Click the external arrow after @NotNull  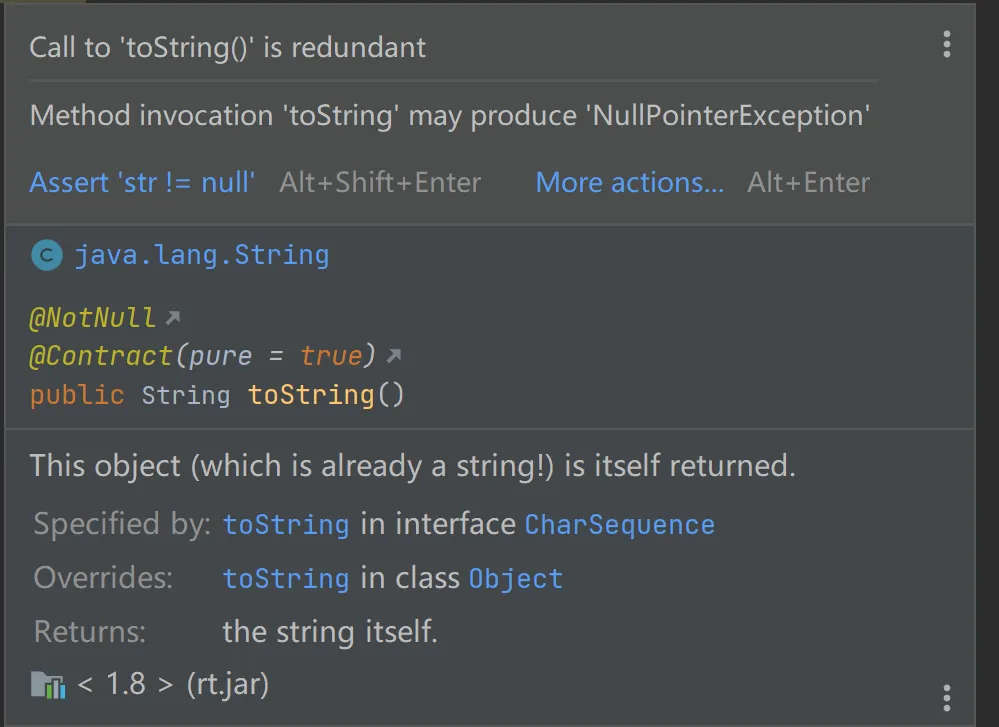click(173, 319)
